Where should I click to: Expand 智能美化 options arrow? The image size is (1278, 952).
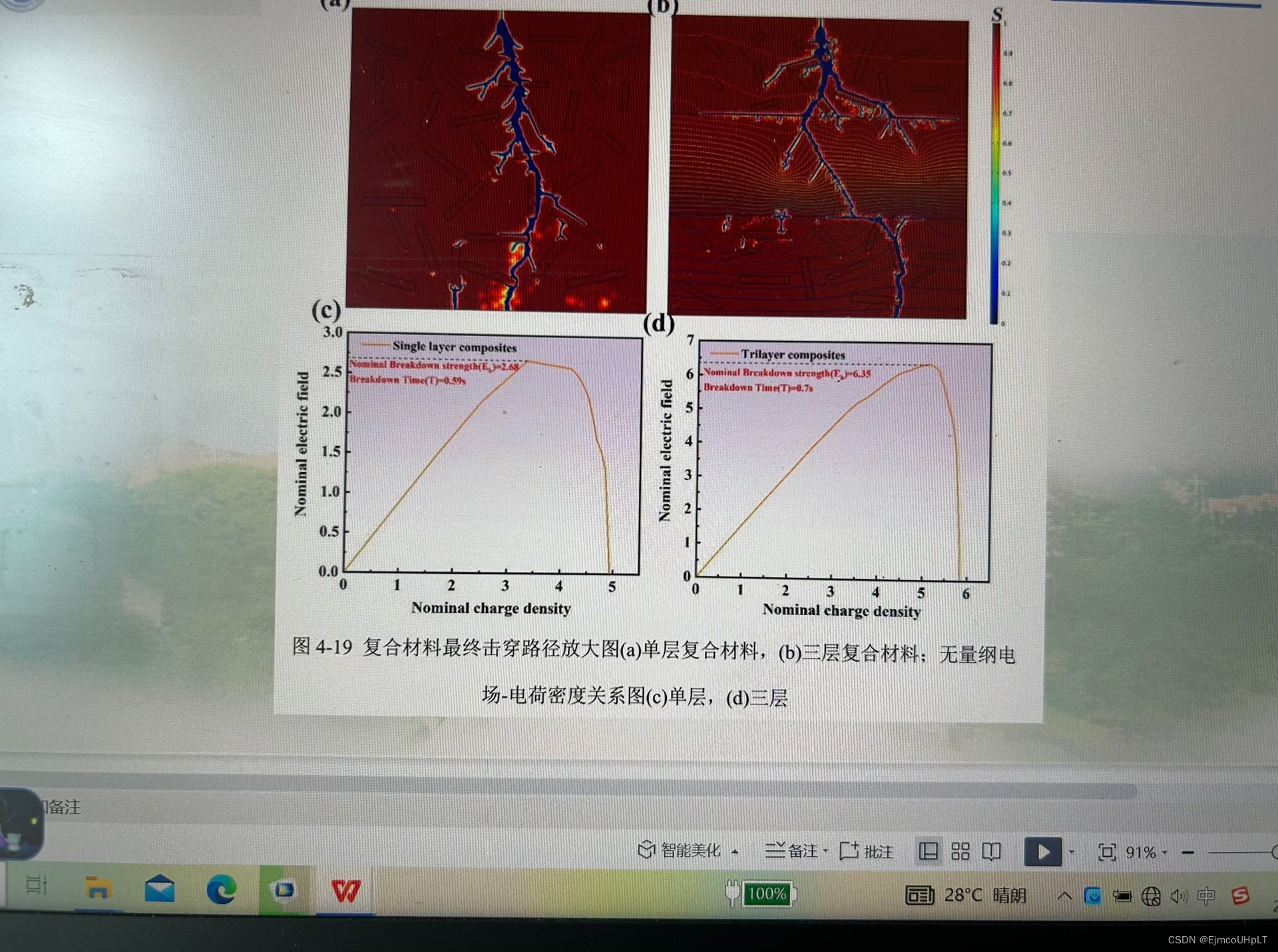736,851
